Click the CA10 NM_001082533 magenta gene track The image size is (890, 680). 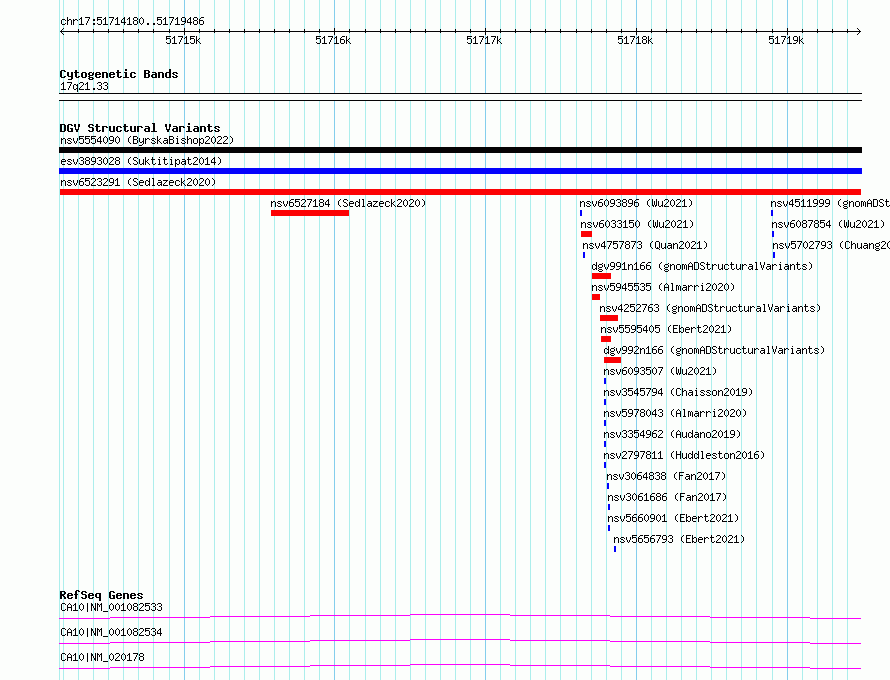(x=460, y=616)
